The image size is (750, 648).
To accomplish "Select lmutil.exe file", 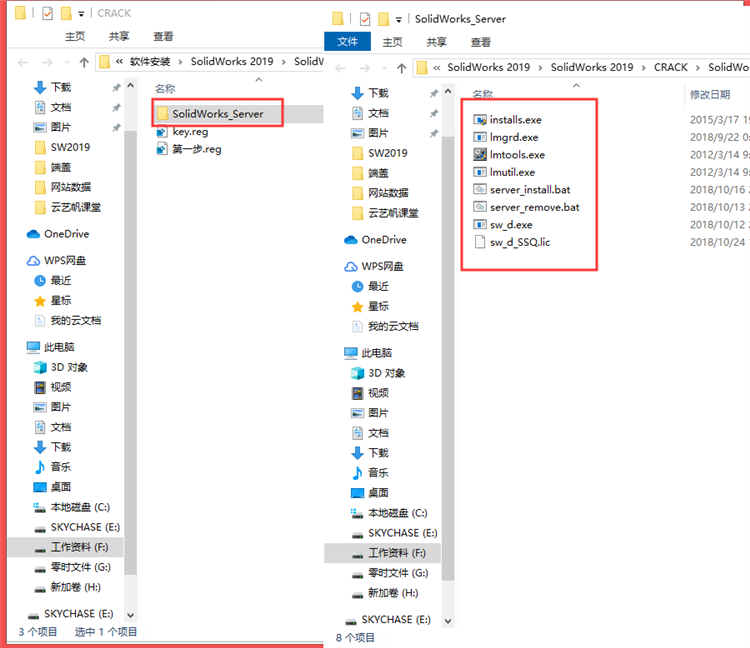I will [x=504, y=172].
